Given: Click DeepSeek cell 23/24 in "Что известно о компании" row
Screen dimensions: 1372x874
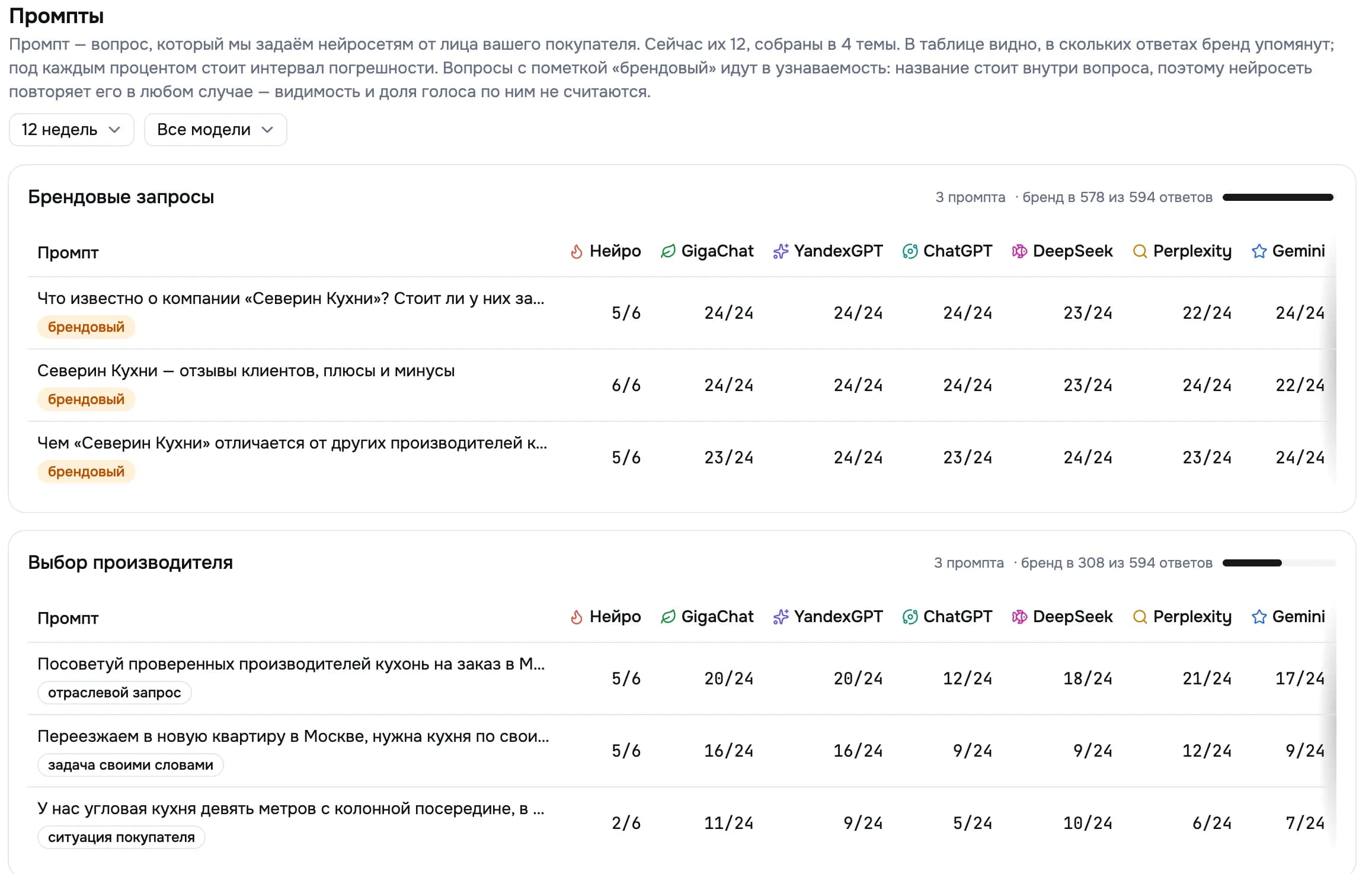Looking at the screenshot, I should coord(1088,313).
